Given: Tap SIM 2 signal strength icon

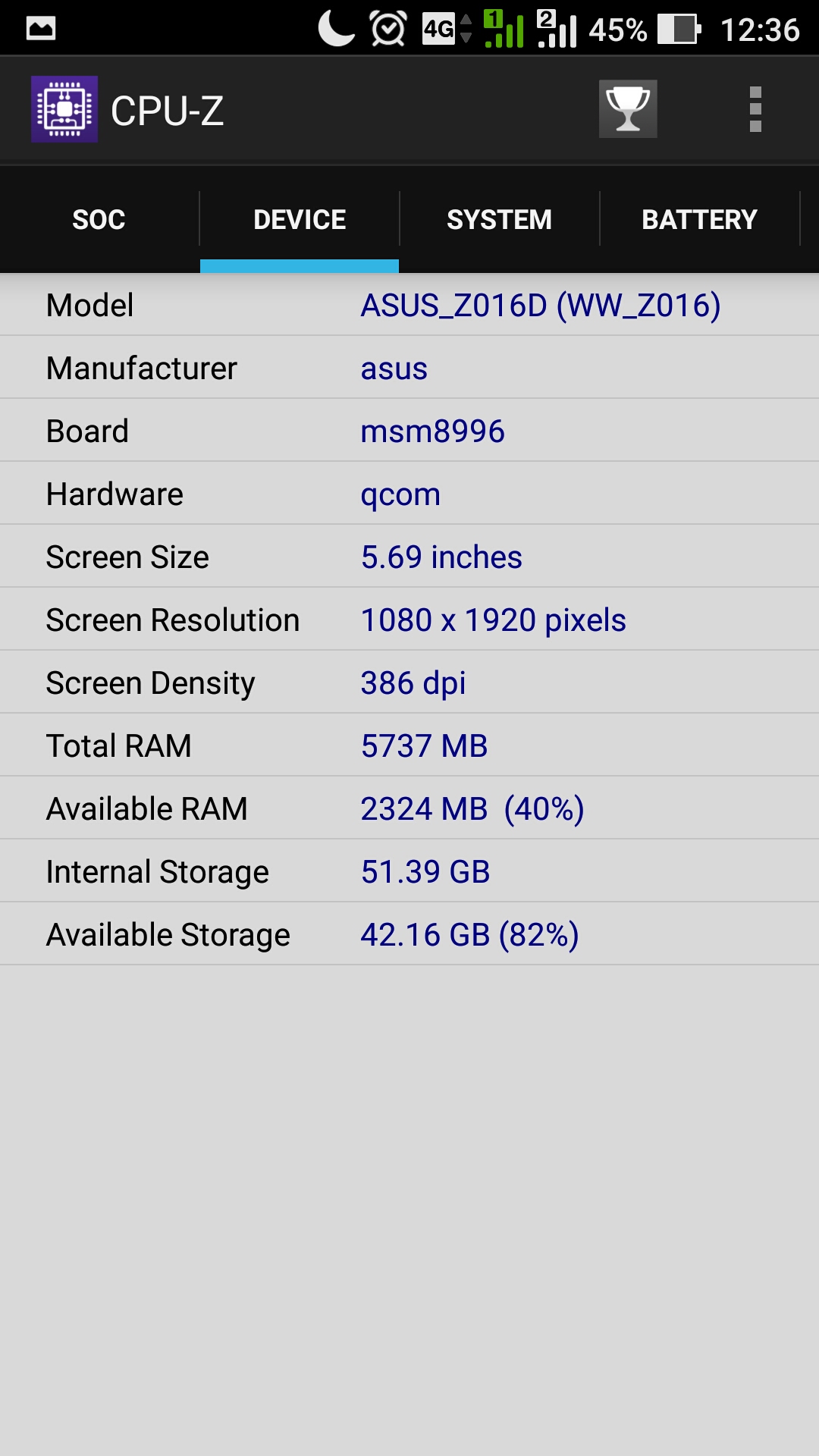Looking at the screenshot, I should (x=557, y=30).
